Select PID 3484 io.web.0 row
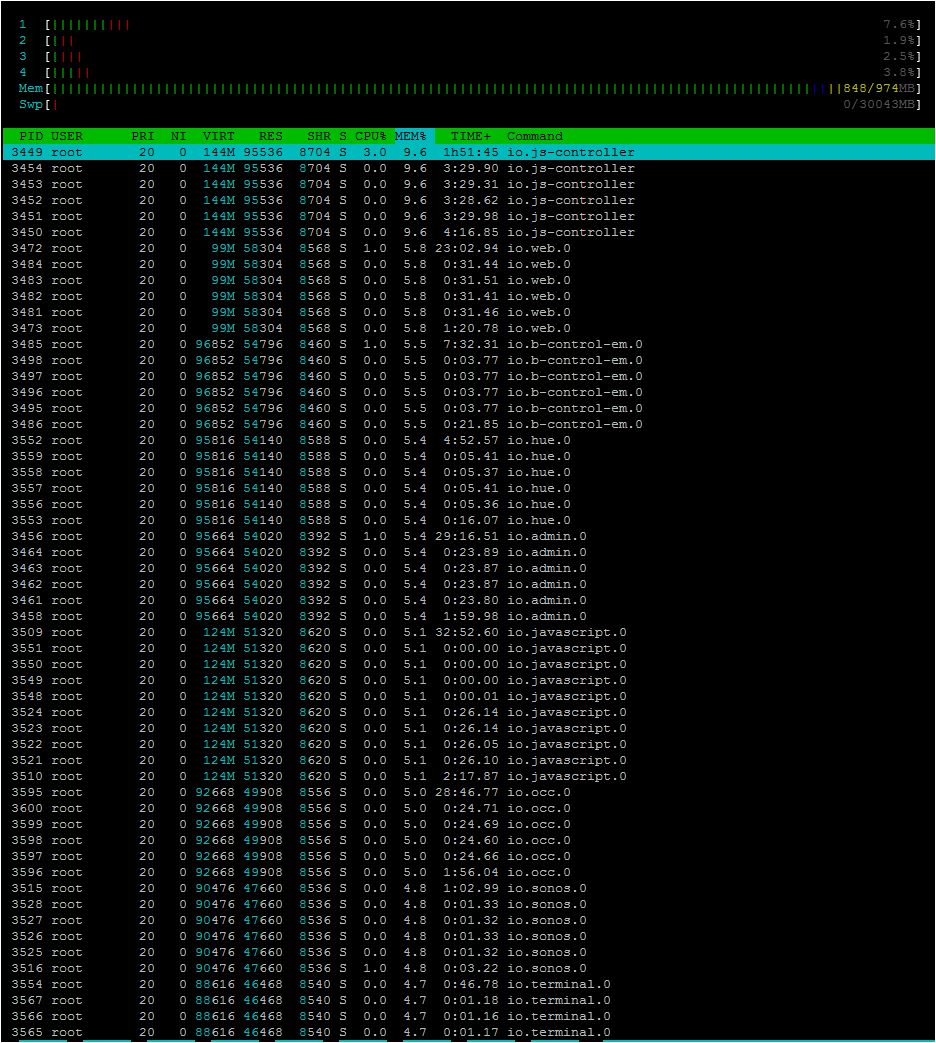The height and width of the screenshot is (1043, 936). (468, 264)
